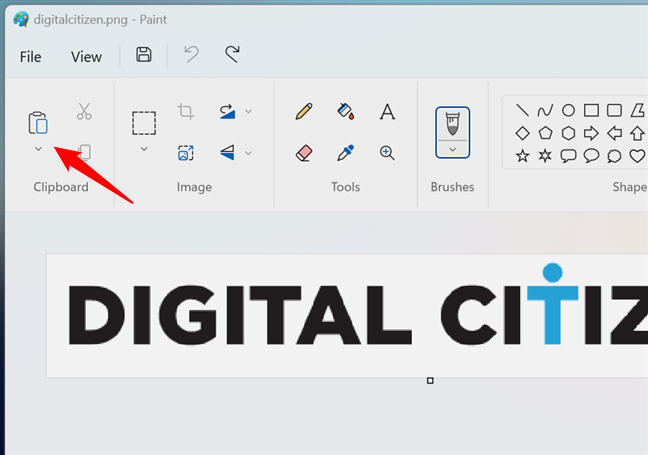Select the Brushes tool
Viewport: 648px width, 455px height.
coord(453,124)
